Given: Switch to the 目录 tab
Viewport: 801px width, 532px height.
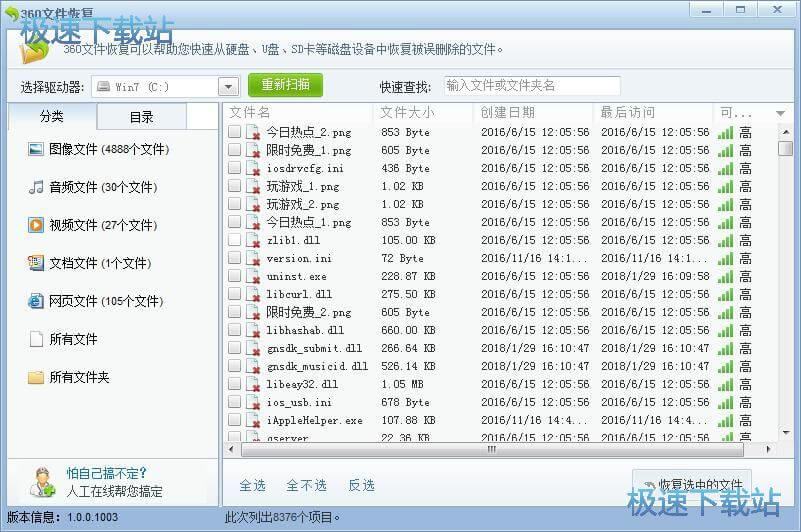Looking at the screenshot, I should 142,117.
